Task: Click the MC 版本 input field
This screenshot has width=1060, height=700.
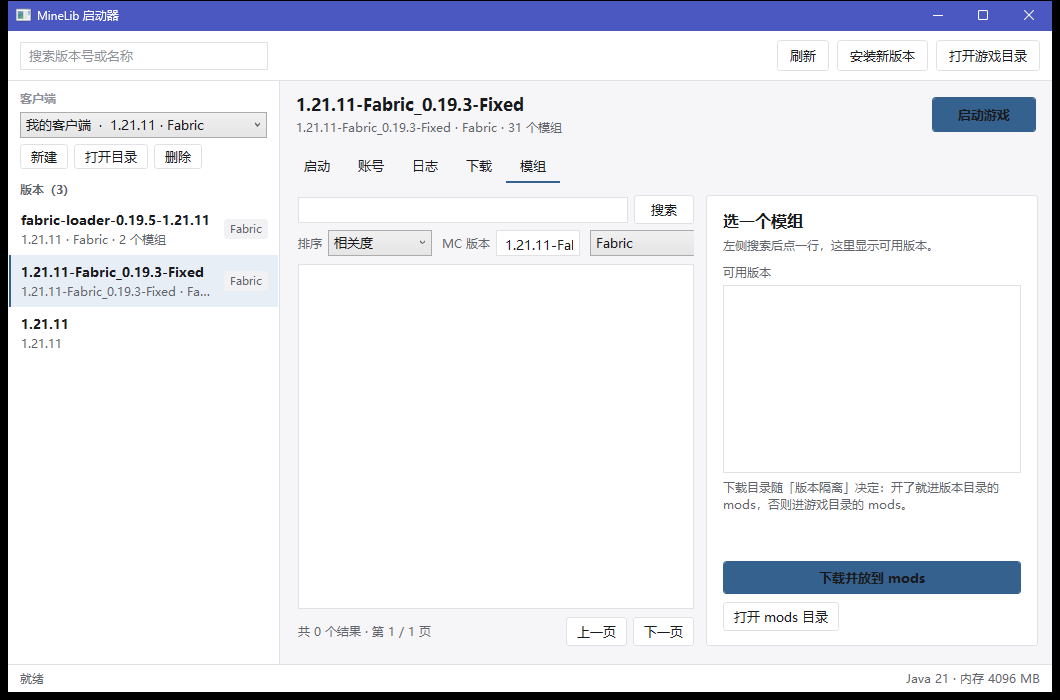Action: point(538,243)
